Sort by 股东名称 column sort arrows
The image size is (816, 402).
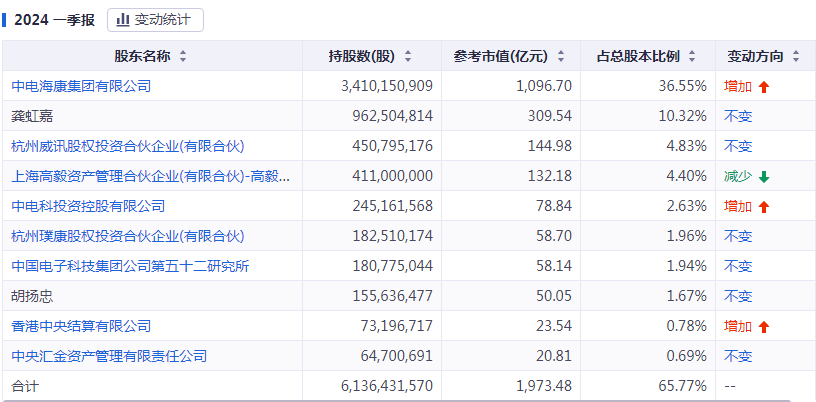coord(182,56)
